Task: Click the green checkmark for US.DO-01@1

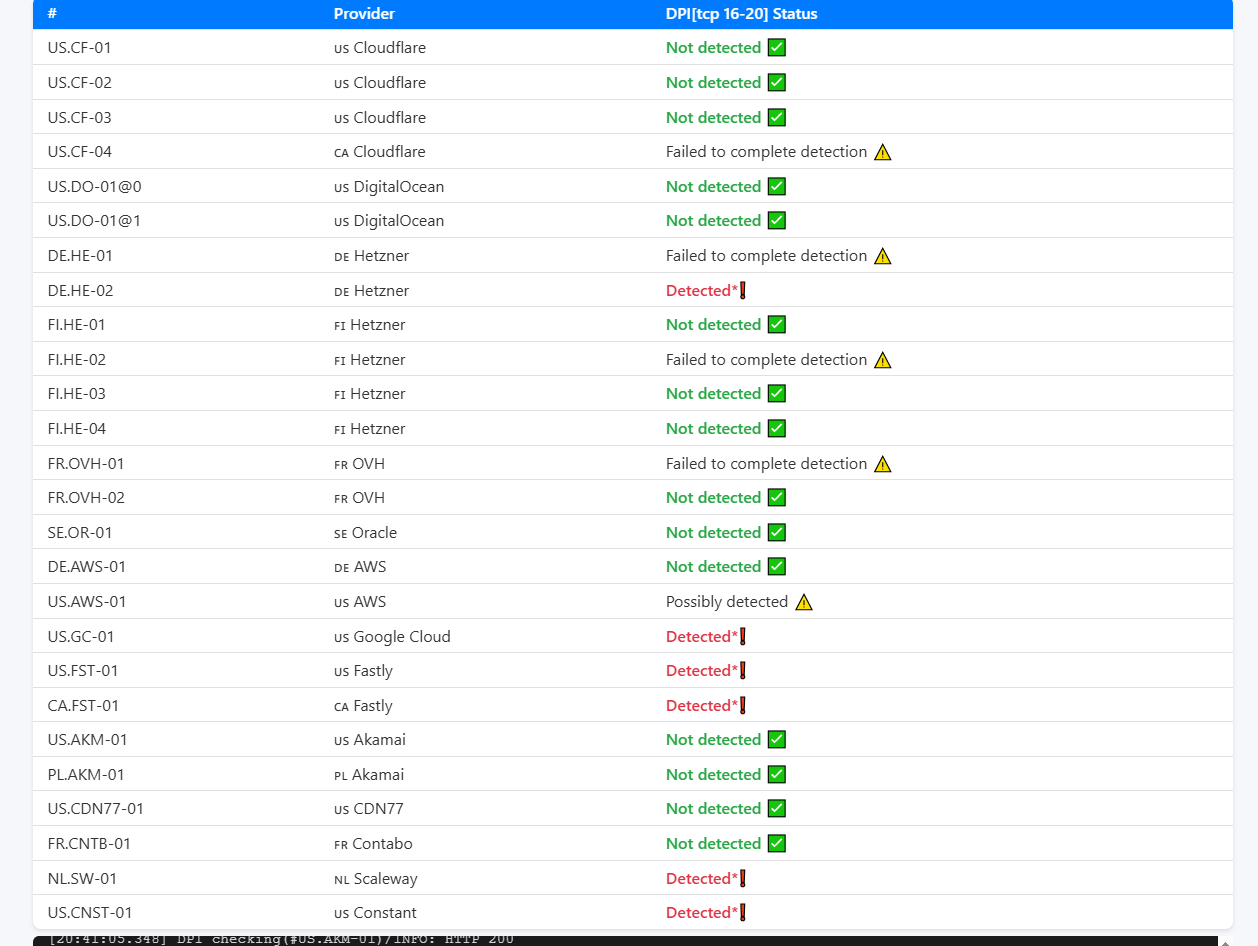Action: [777, 220]
